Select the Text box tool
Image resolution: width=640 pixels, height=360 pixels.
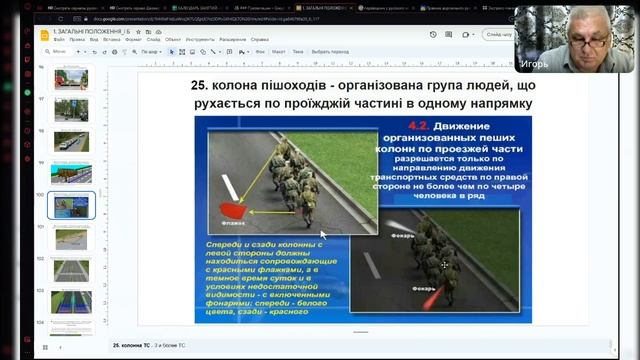182,52
